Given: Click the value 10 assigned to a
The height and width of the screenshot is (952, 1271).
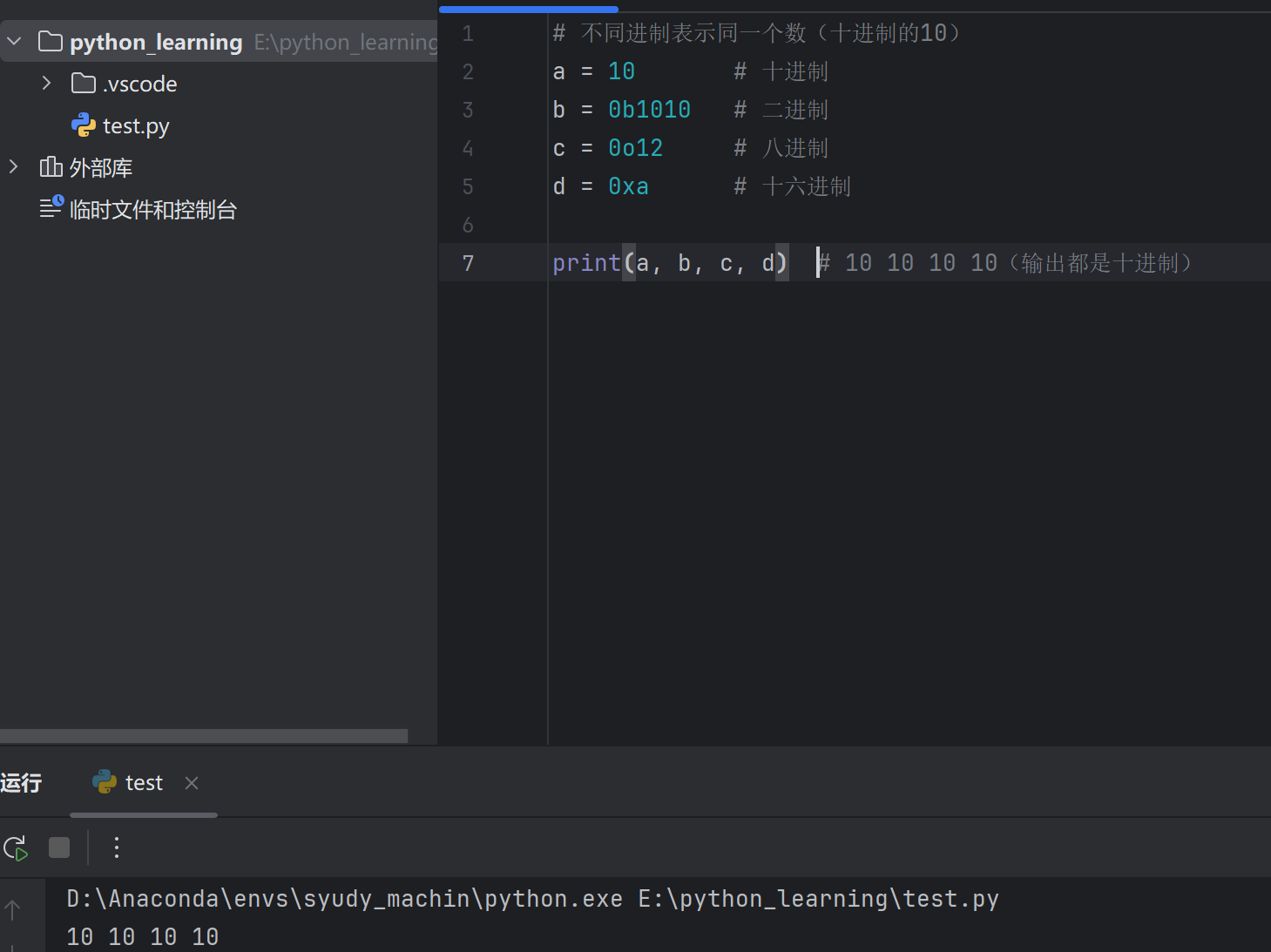Looking at the screenshot, I should coord(622,71).
